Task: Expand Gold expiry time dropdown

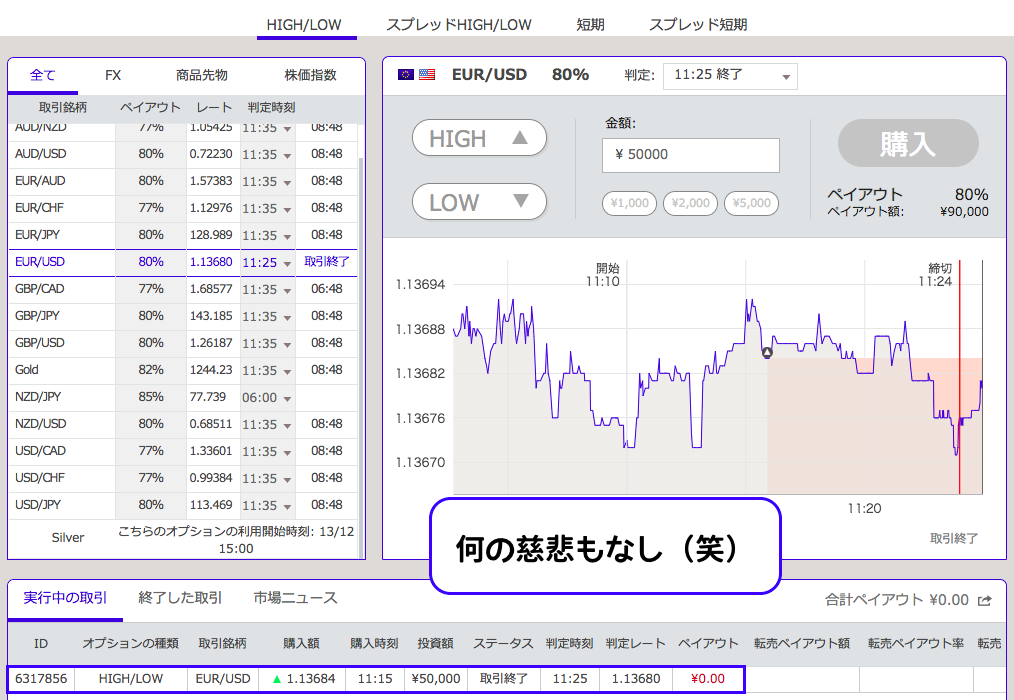Action: point(267,371)
